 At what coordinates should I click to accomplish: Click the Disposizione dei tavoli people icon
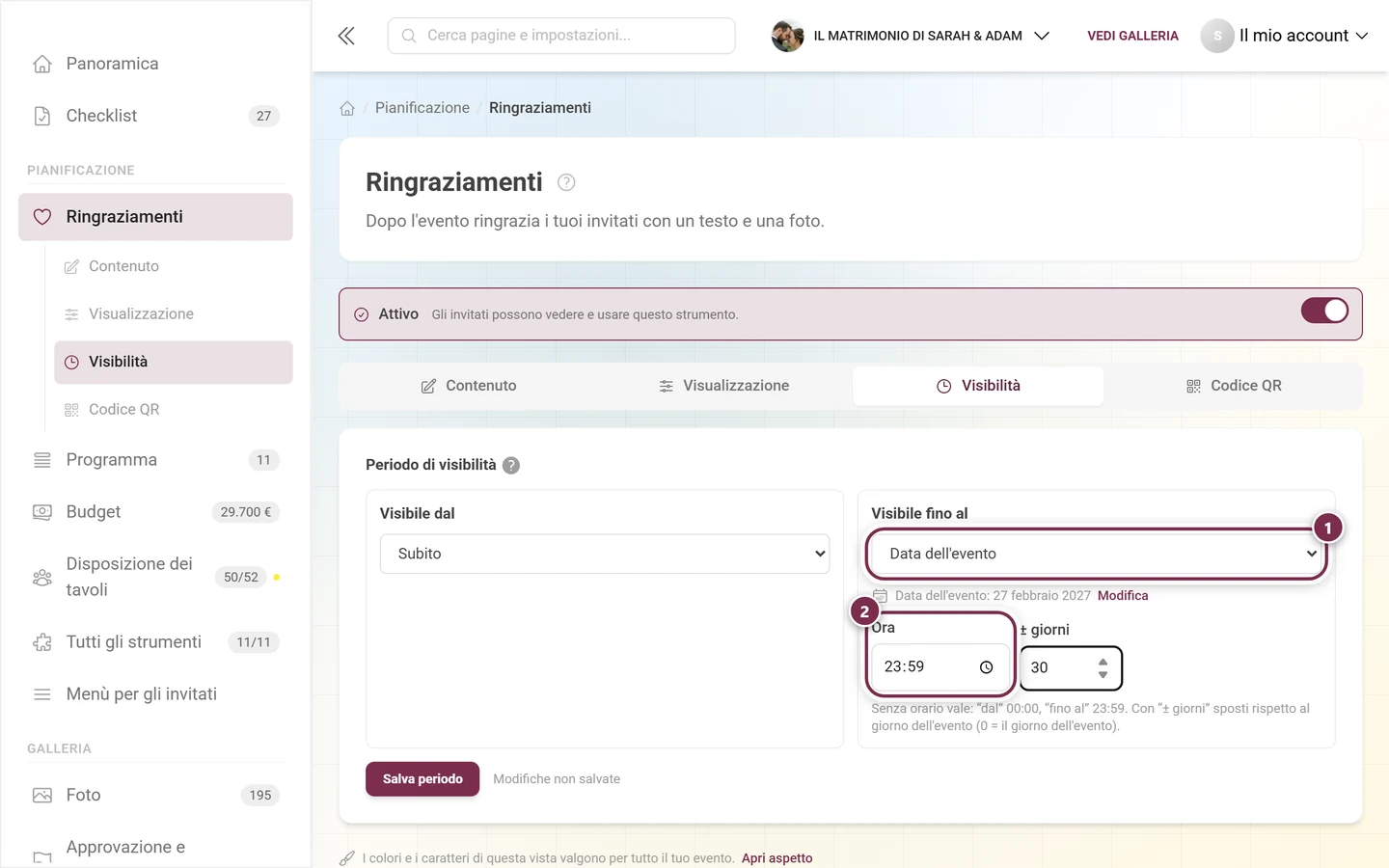click(x=42, y=577)
